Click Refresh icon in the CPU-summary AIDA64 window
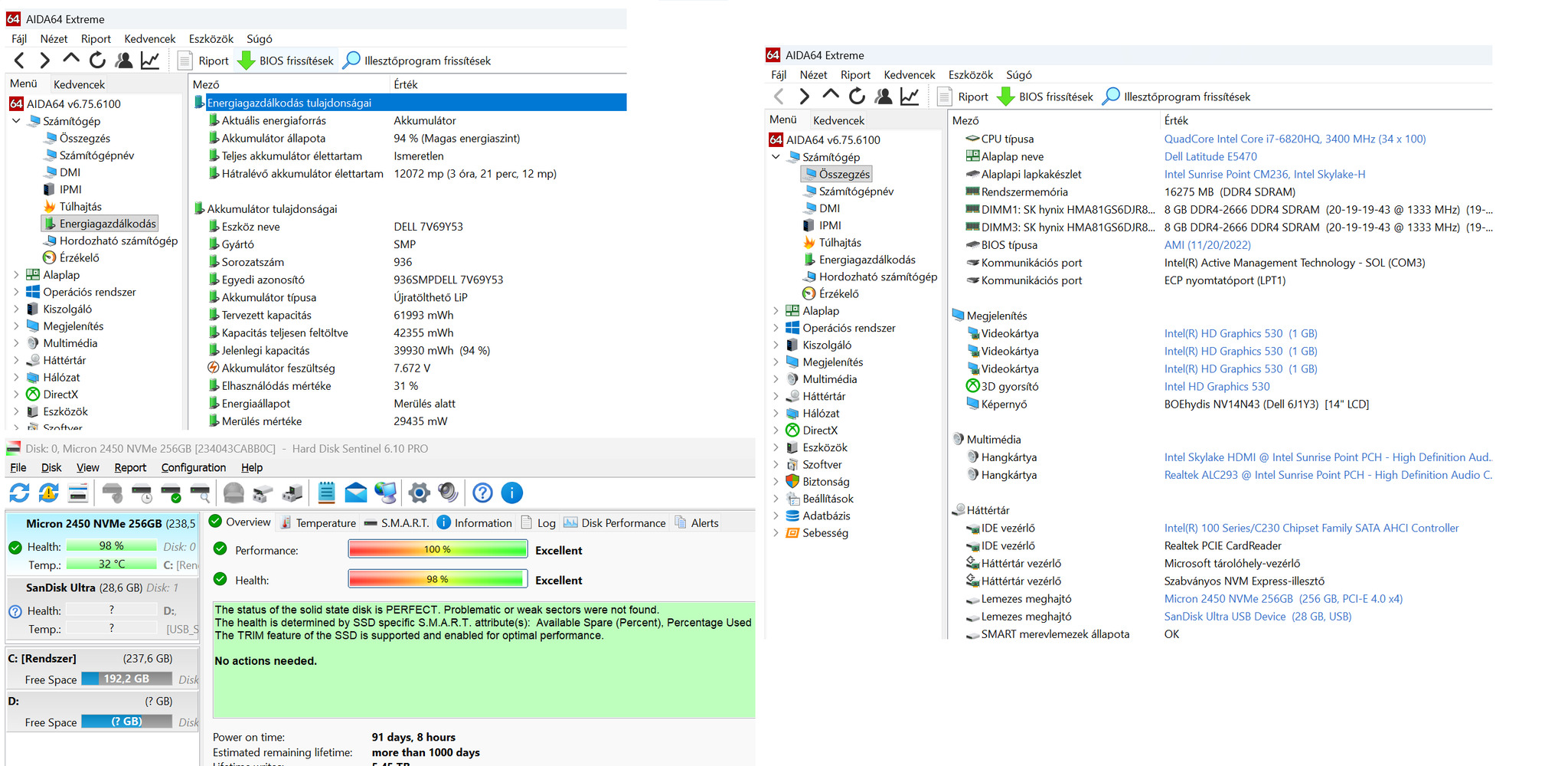 (x=857, y=97)
